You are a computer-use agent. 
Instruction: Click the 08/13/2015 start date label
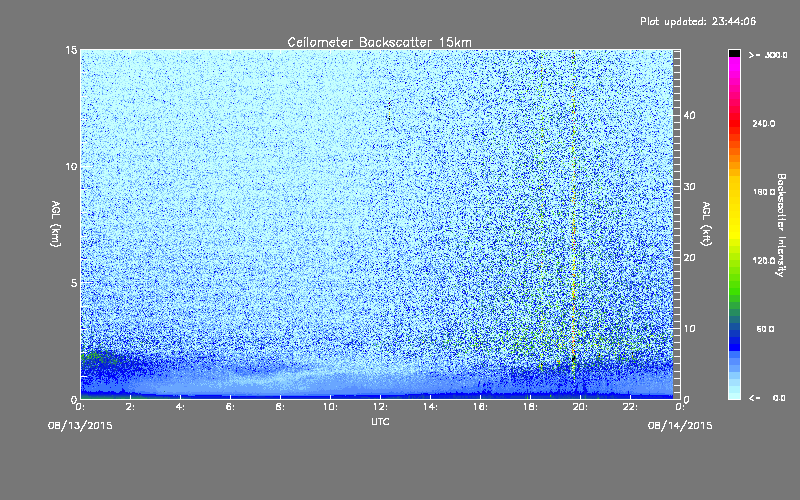point(80,426)
